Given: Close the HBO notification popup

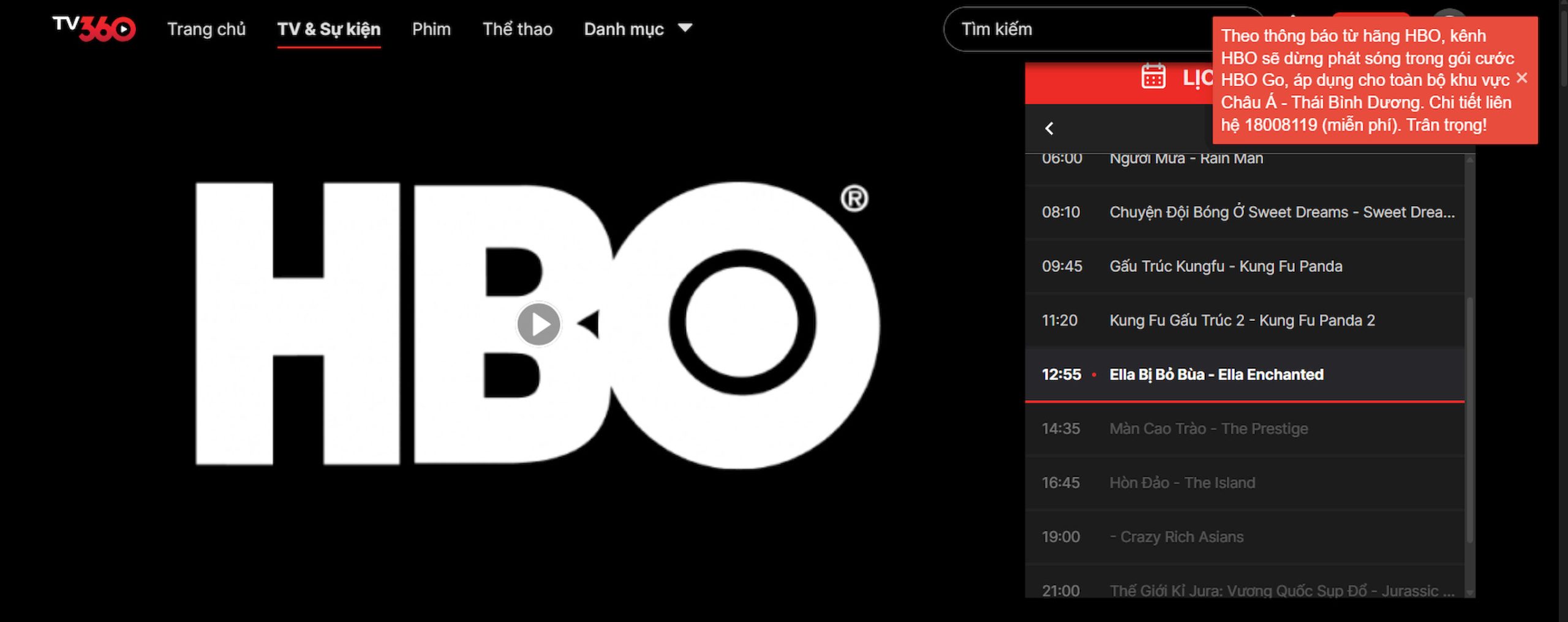Looking at the screenshot, I should [1521, 78].
